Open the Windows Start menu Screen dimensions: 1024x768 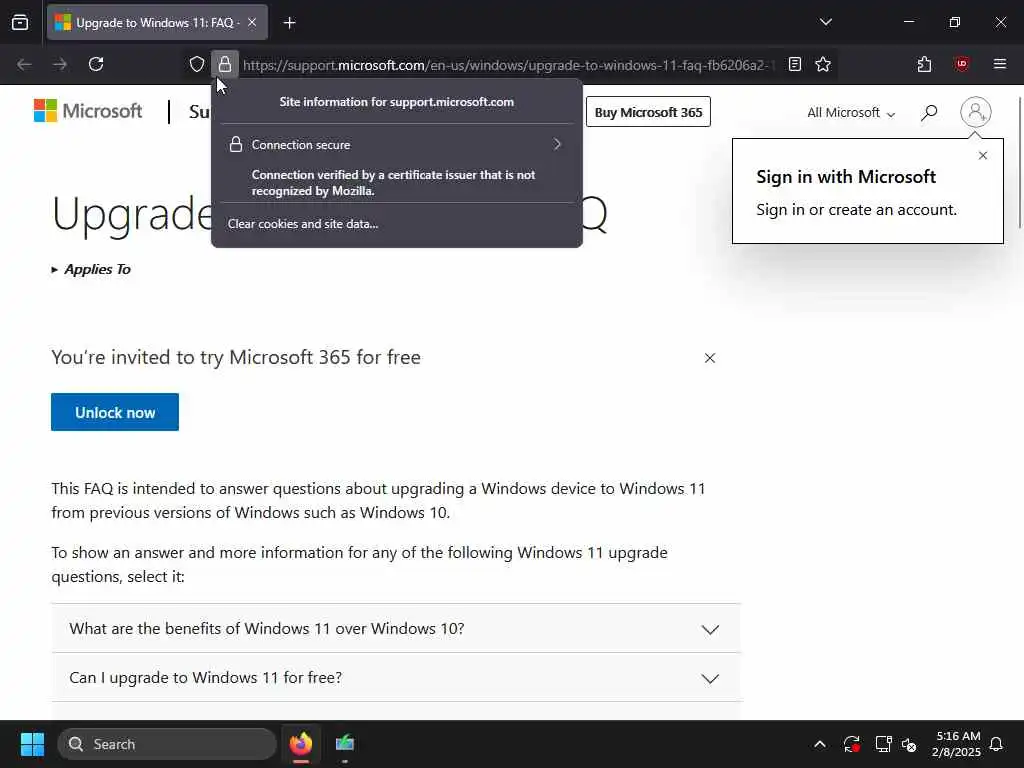[32, 744]
